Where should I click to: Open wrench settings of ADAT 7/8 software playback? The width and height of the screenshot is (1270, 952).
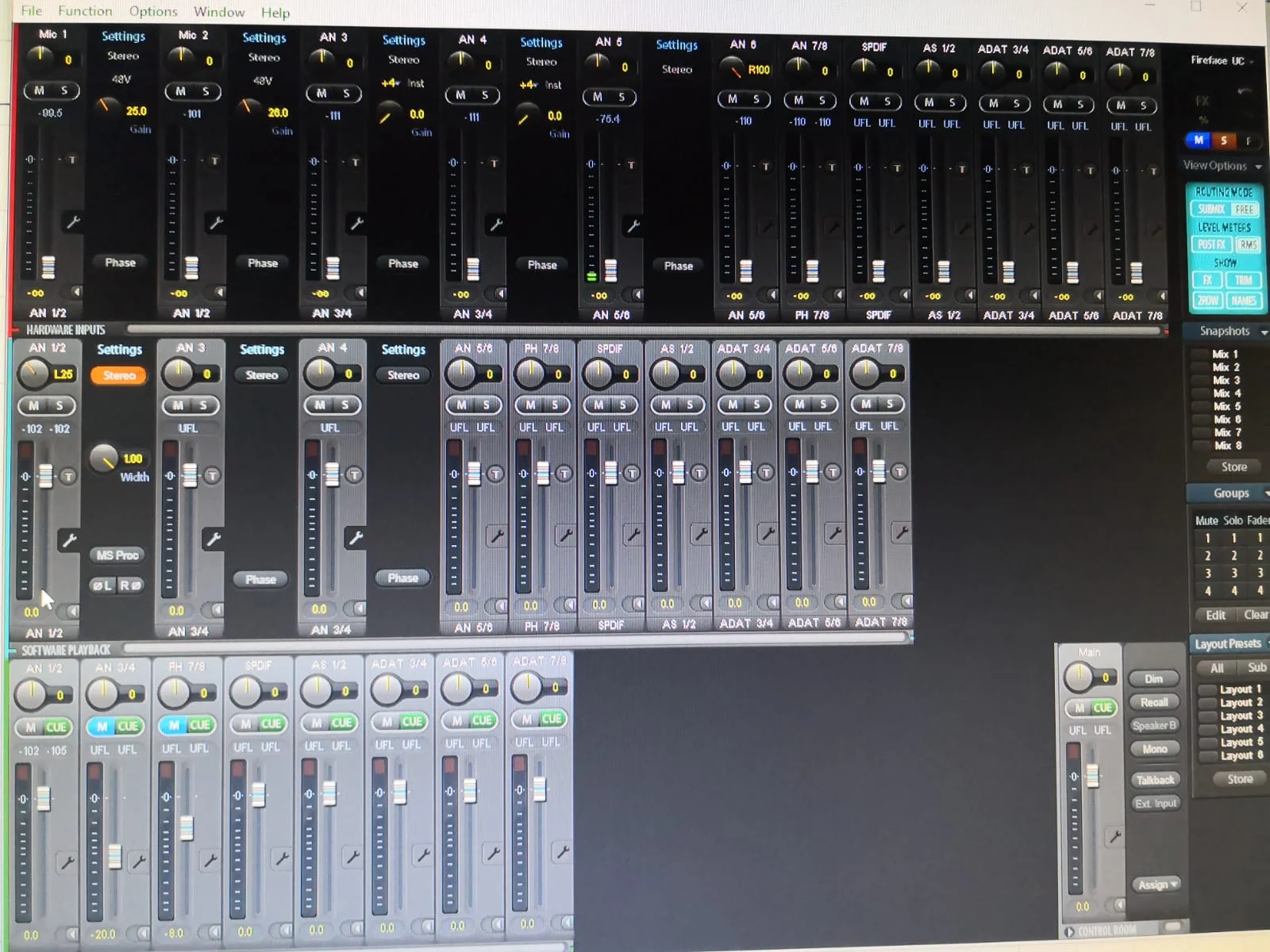(562, 852)
